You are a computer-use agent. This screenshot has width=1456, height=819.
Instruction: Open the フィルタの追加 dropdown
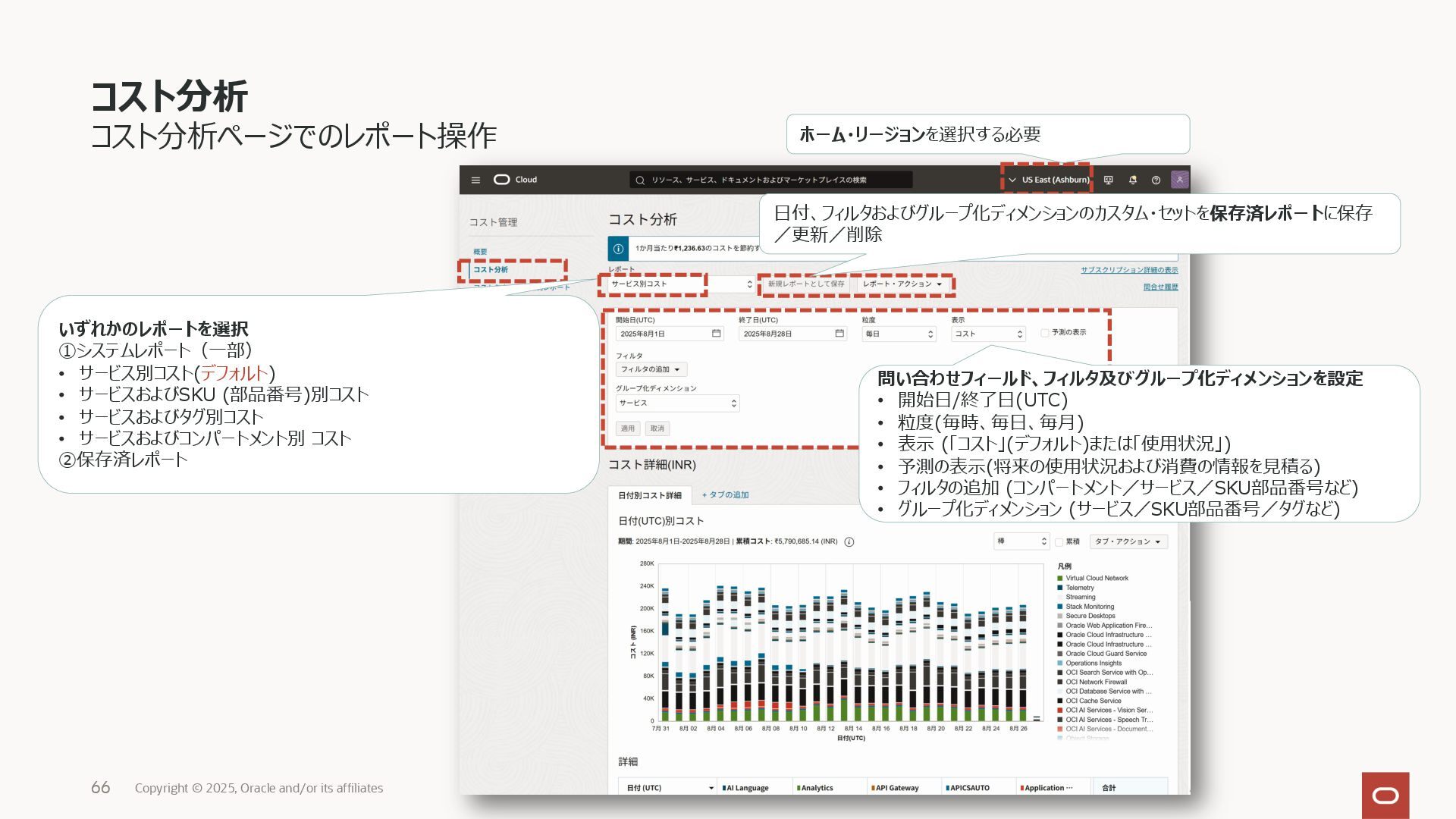click(651, 369)
